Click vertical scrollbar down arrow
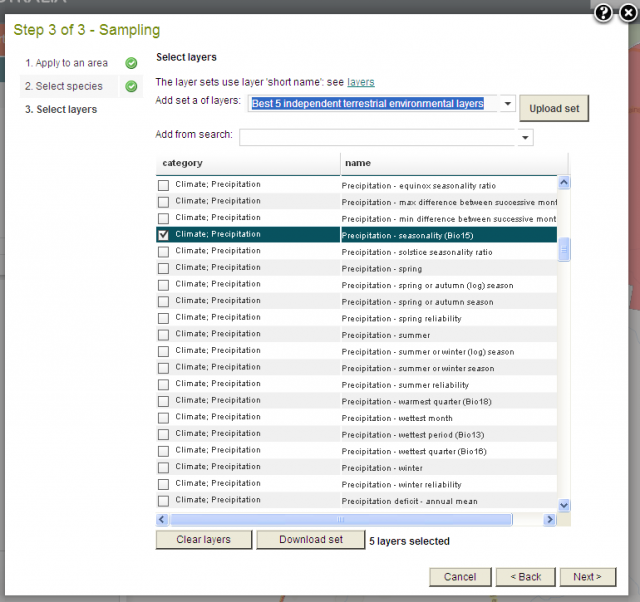The width and height of the screenshot is (640, 602). point(563,506)
